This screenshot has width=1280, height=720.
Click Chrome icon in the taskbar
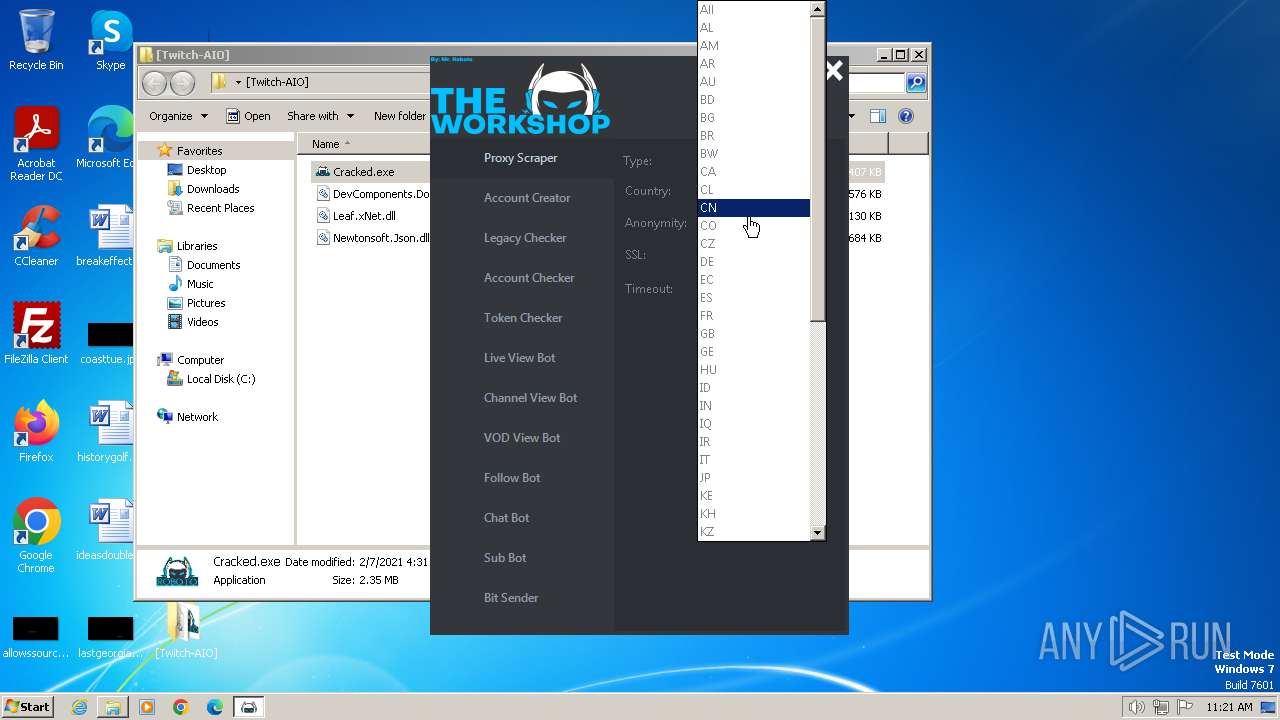tap(181, 707)
